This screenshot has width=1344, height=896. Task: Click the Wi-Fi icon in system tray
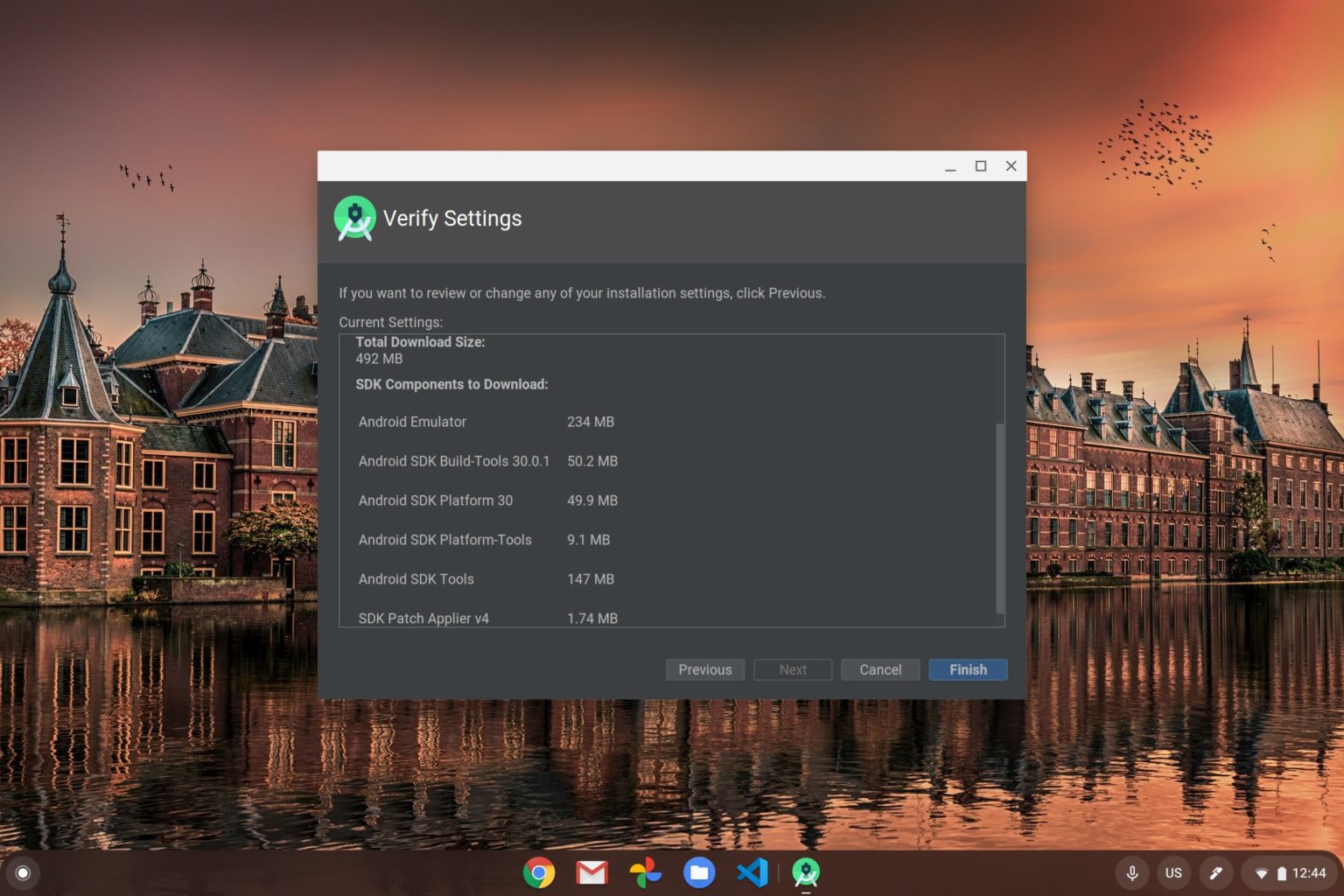tap(1262, 872)
